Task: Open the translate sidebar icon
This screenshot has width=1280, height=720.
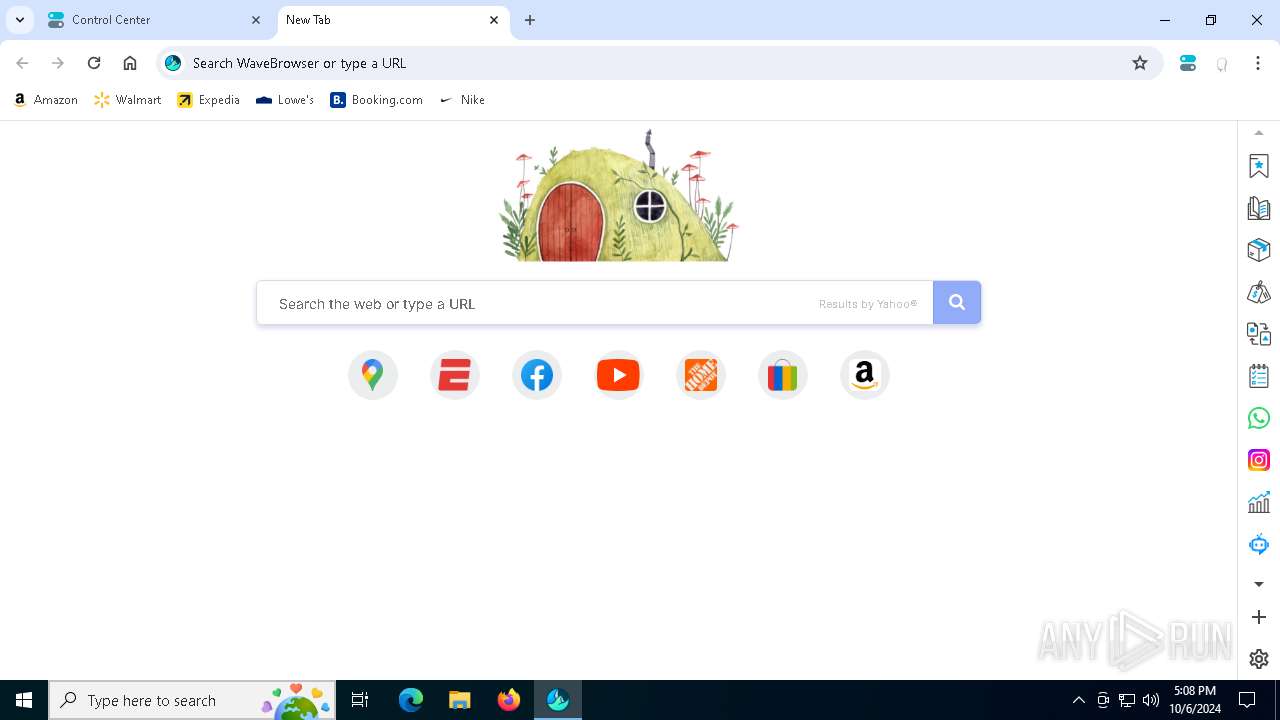Action: 1259,334
